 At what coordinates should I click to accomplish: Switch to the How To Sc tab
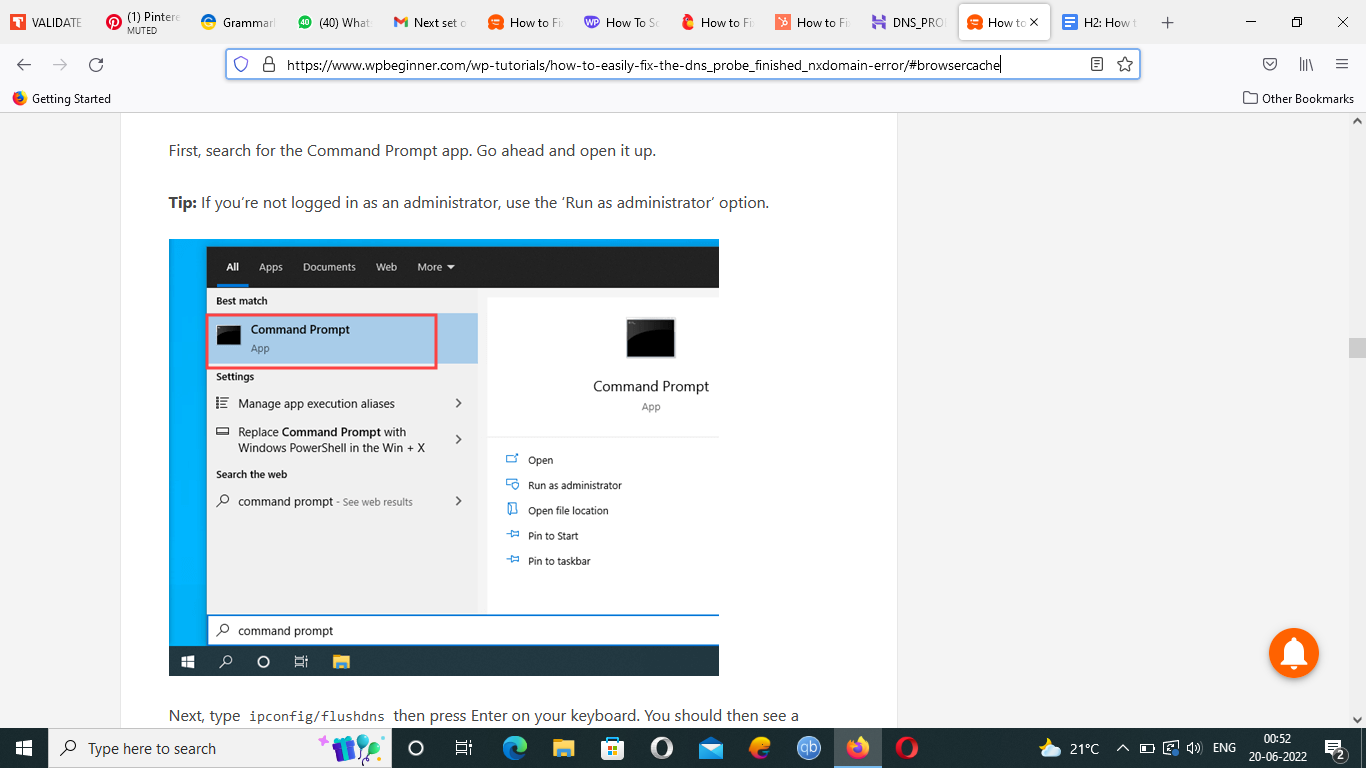(621, 22)
